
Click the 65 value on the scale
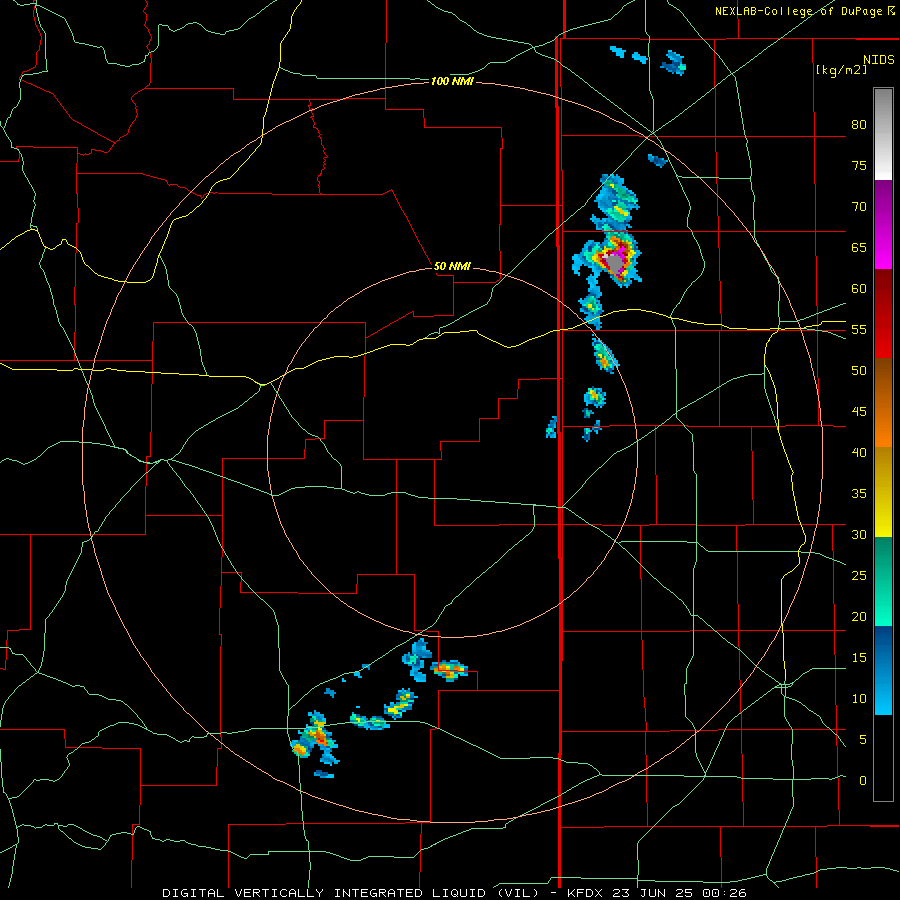(x=859, y=247)
